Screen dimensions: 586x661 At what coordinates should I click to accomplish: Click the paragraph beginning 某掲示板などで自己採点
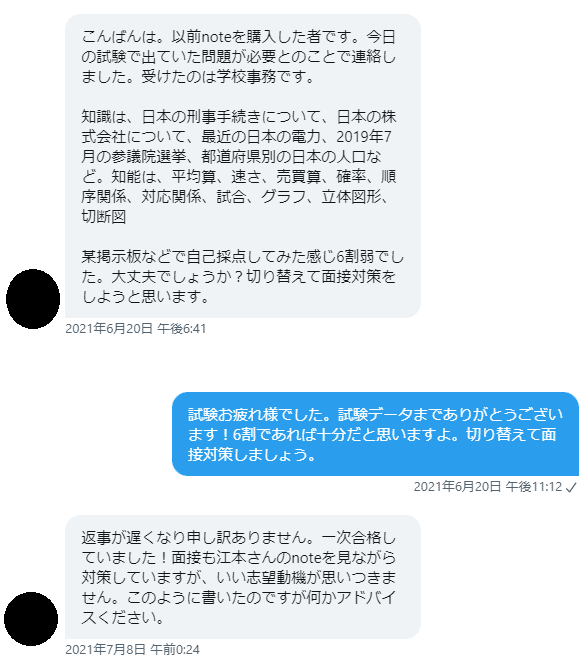click(x=242, y=276)
